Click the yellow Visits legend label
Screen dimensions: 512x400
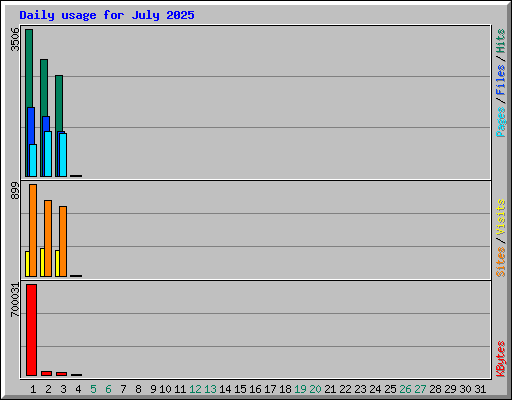[x=500, y=218]
